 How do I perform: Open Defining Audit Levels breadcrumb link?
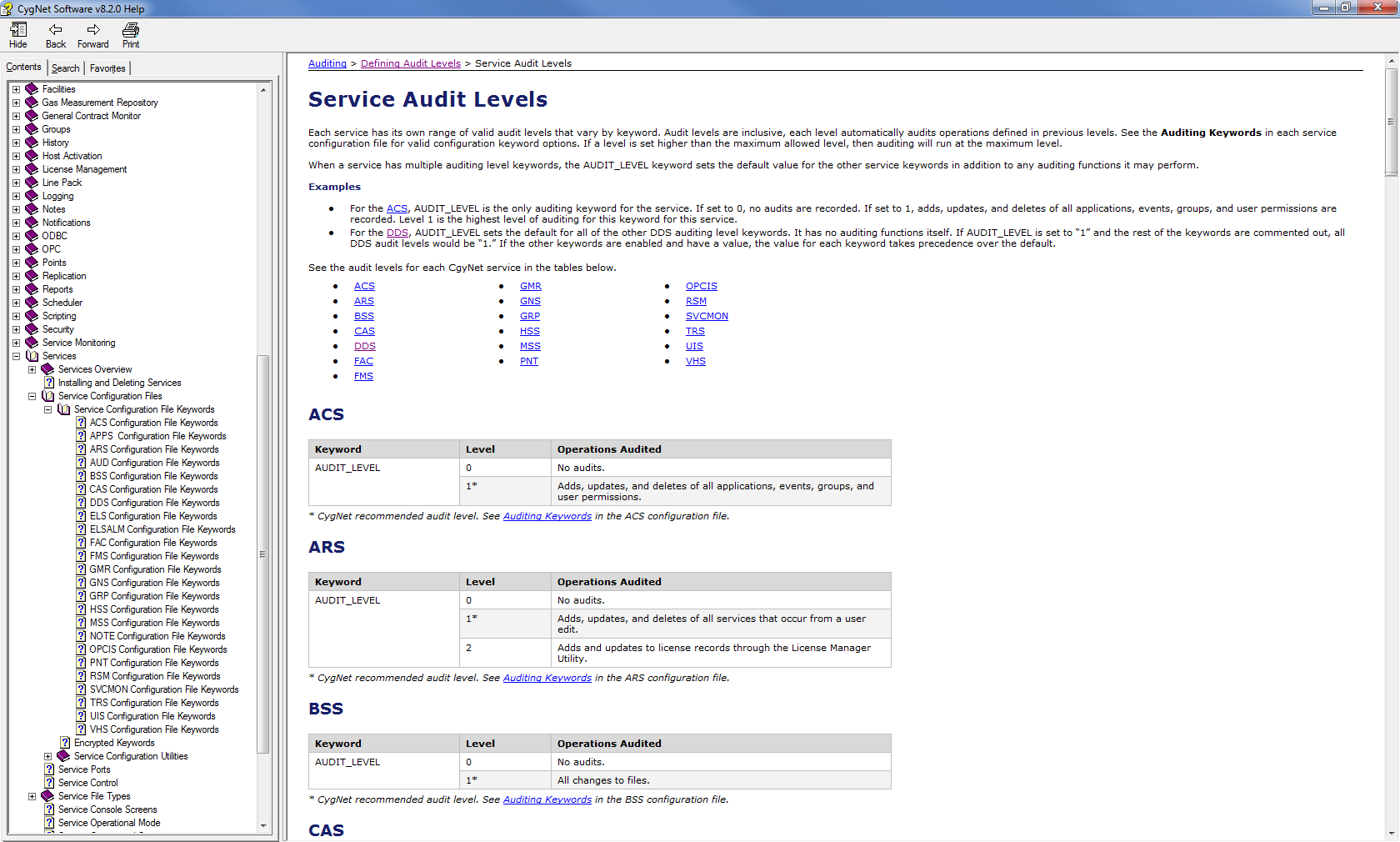click(411, 63)
